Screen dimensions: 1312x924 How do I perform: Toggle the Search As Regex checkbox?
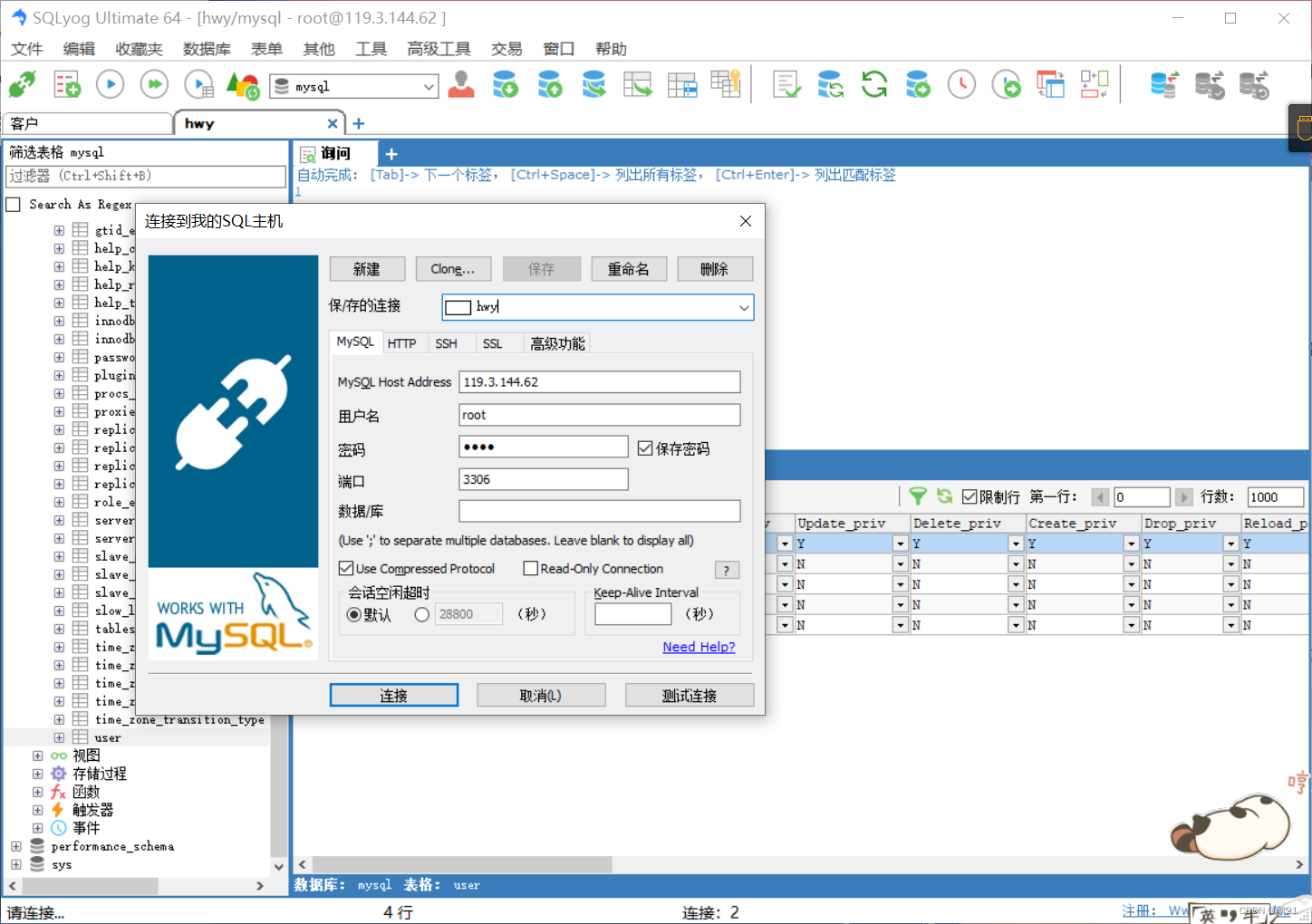coord(14,205)
